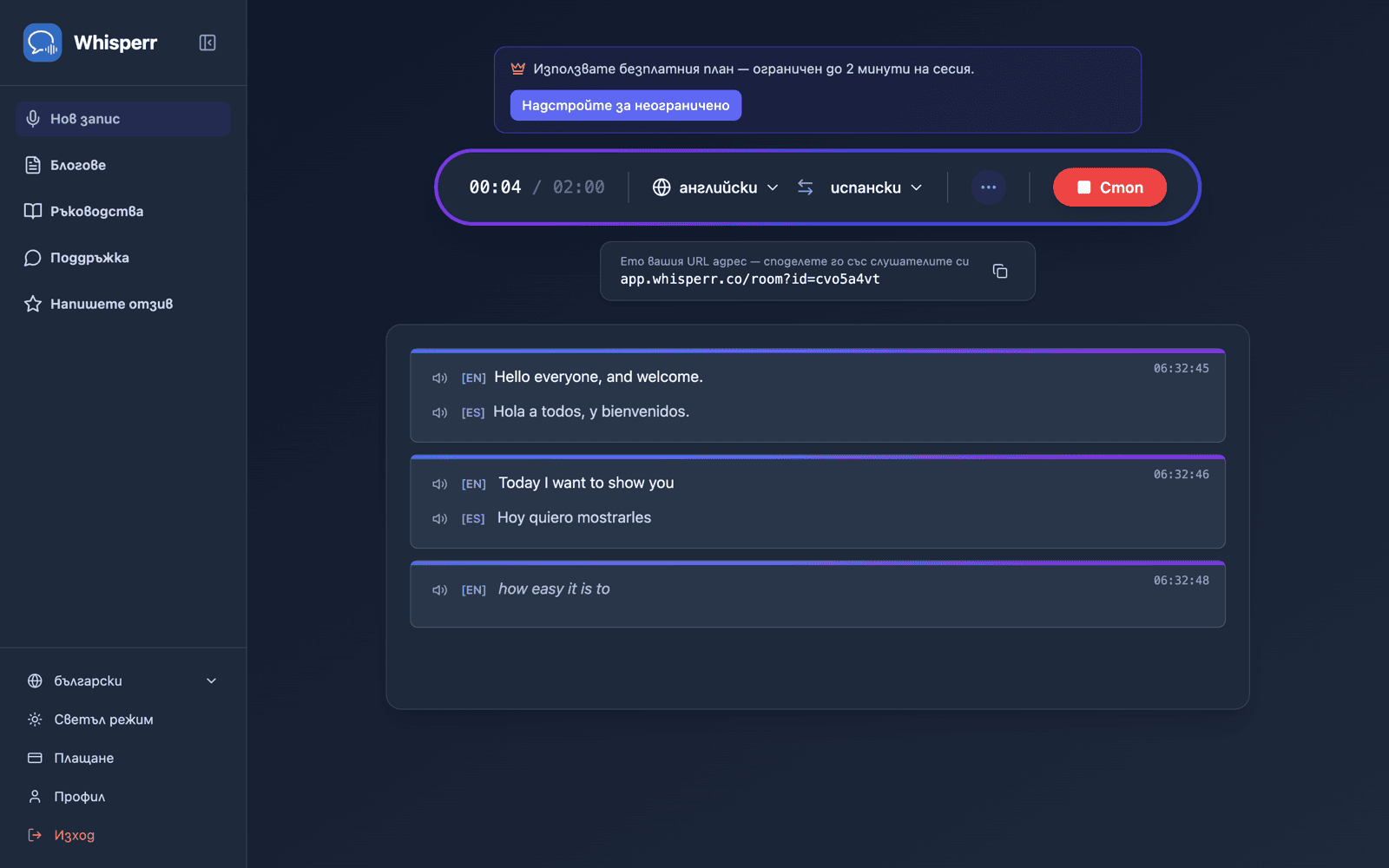Click the timestamp 06:32:45
This screenshot has height=868, width=1389.
(1182, 368)
